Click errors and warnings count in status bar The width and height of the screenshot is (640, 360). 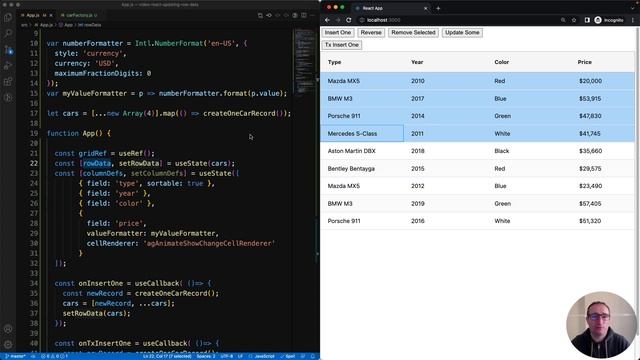coord(54,356)
